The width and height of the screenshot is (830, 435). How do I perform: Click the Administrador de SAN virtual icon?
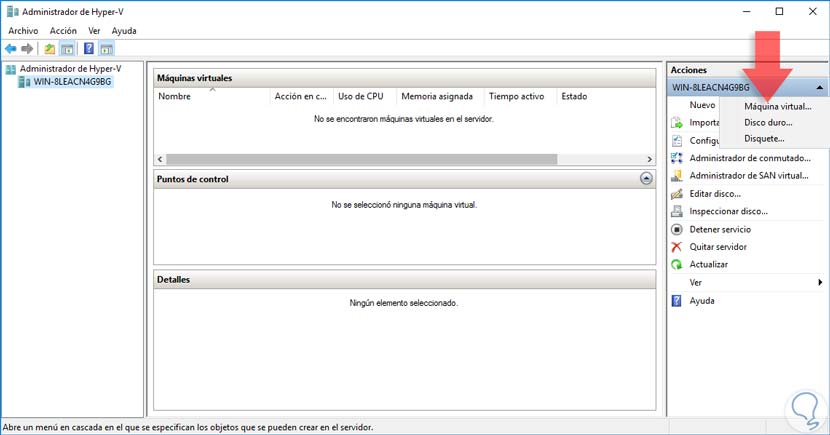click(x=676, y=176)
